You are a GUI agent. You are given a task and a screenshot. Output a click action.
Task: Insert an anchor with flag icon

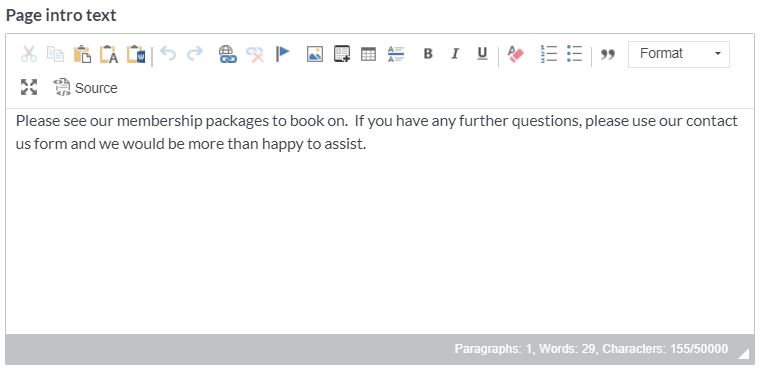tap(282, 53)
